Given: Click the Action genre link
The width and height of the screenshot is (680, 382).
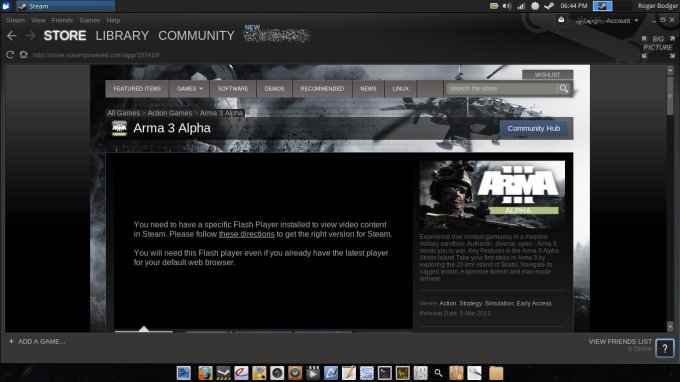Looking at the screenshot, I should (448, 304).
